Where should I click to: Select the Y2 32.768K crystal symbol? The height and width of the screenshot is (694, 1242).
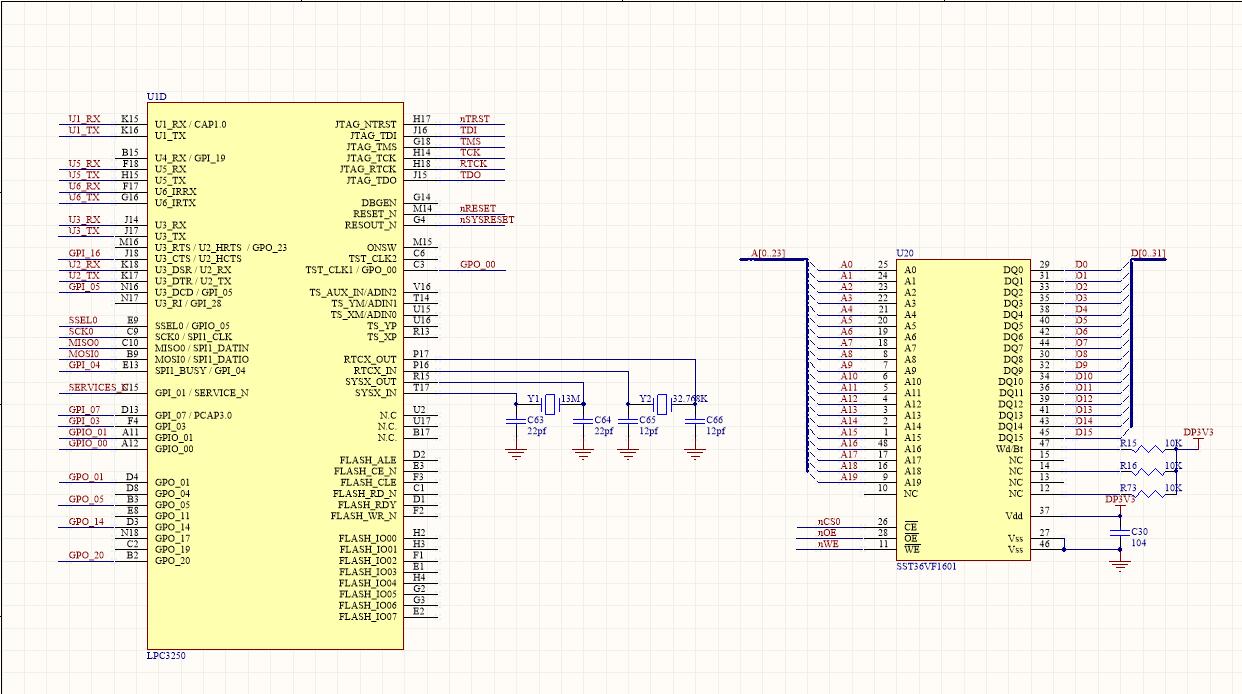(660, 404)
